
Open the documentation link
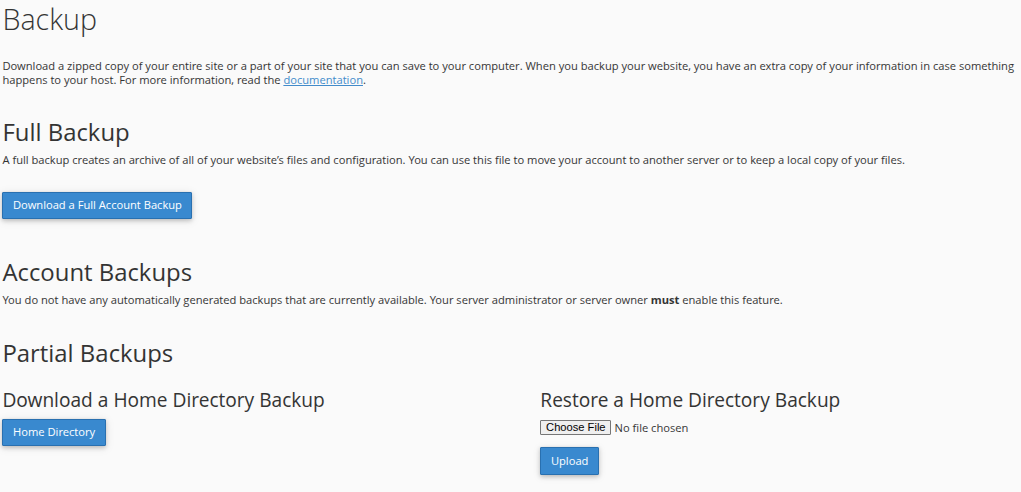pos(323,80)
